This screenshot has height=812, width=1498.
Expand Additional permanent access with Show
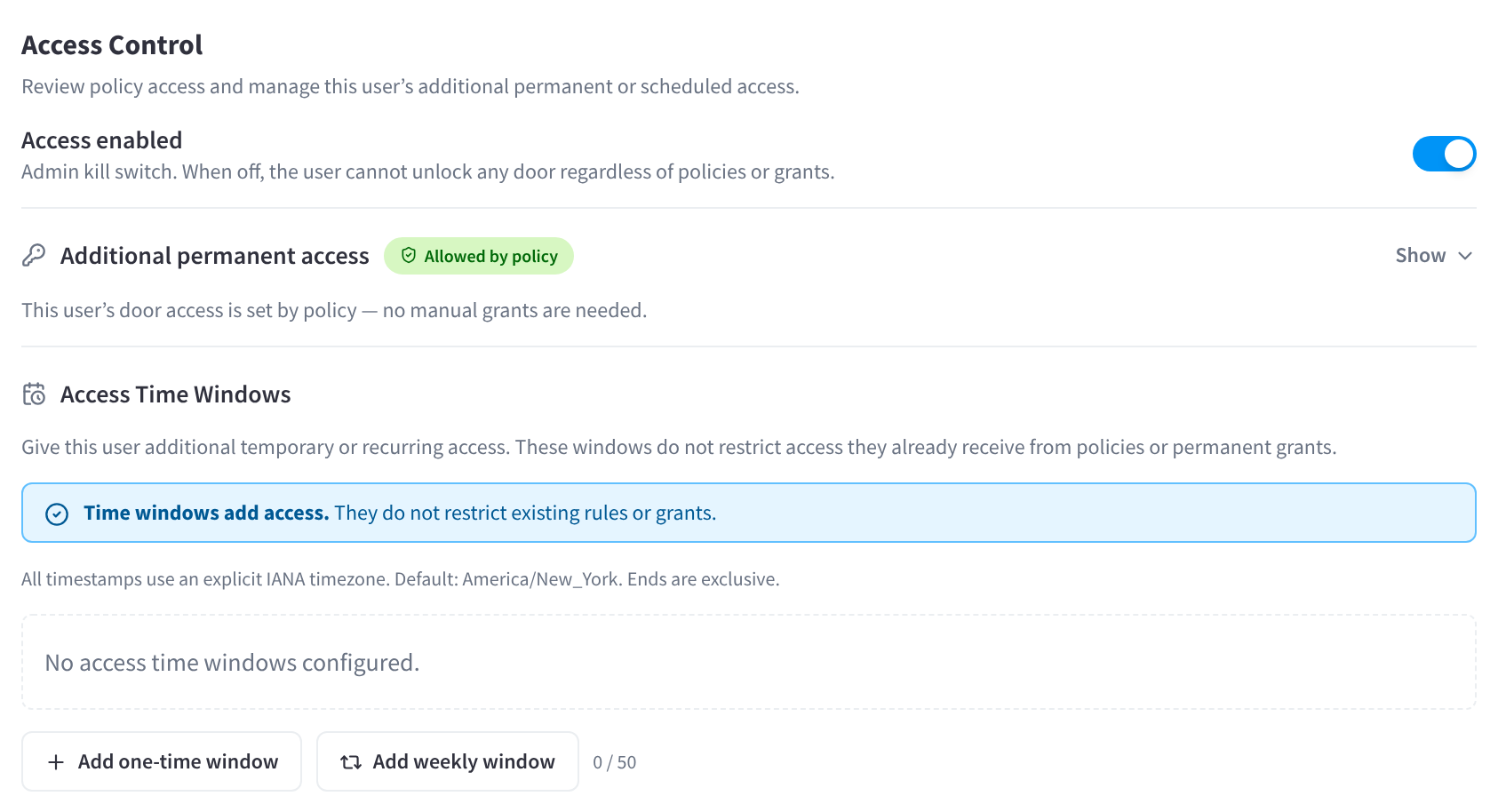click(x=1434, y=256)
